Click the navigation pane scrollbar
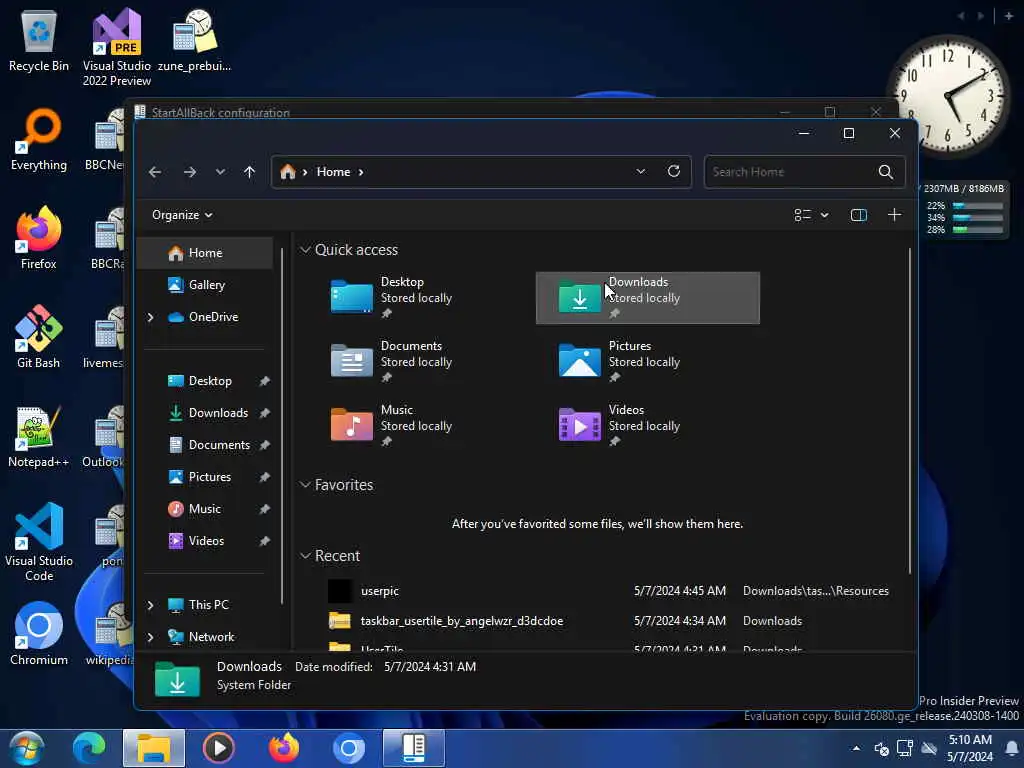1024x768 pixels. click(282, 426)
